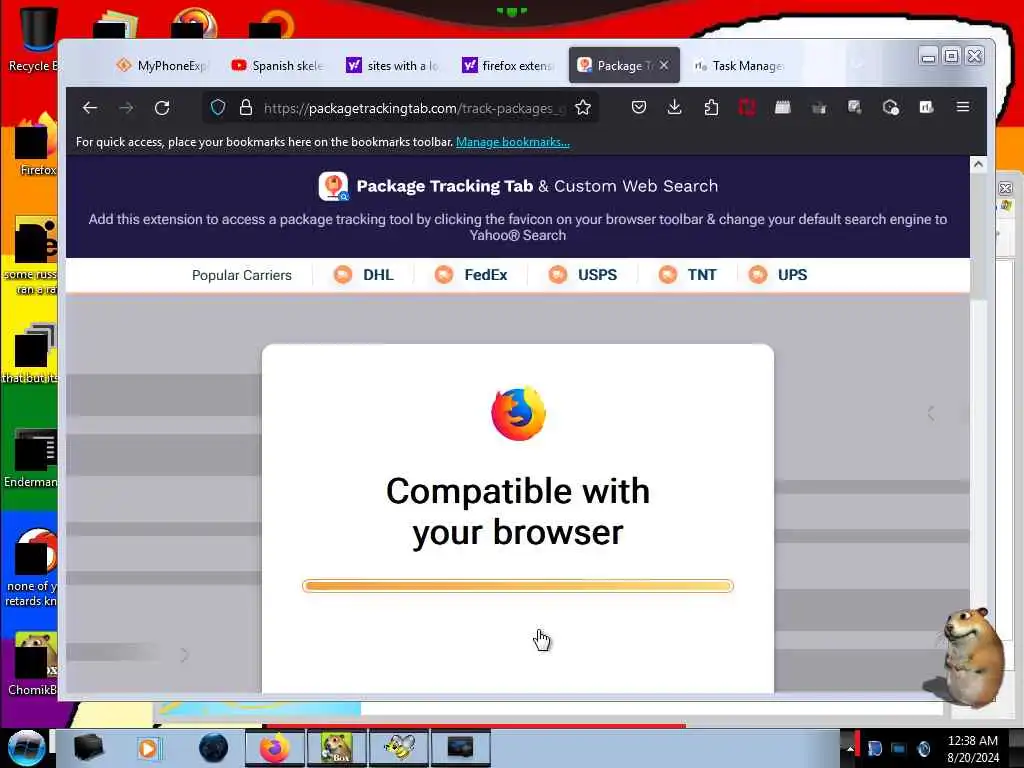Open the media player taskbar icon

click(148, 748)
